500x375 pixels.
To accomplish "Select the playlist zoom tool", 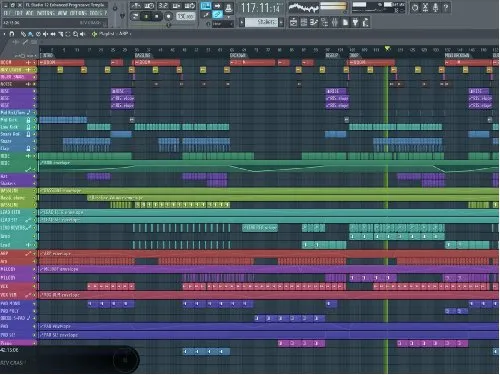I will click(76, 34).
